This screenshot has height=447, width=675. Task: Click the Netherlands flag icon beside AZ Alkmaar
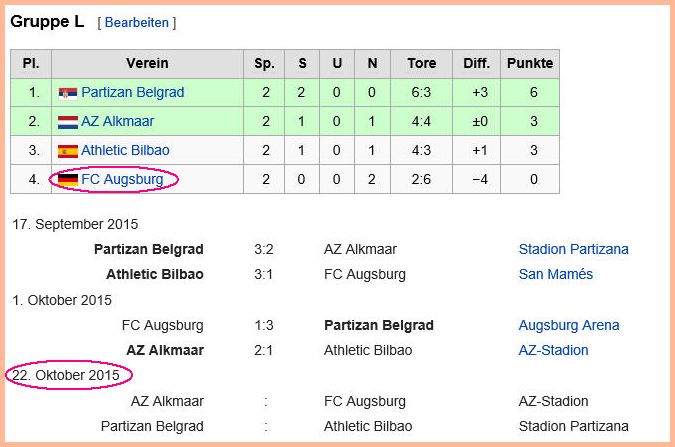click(68, 122)
